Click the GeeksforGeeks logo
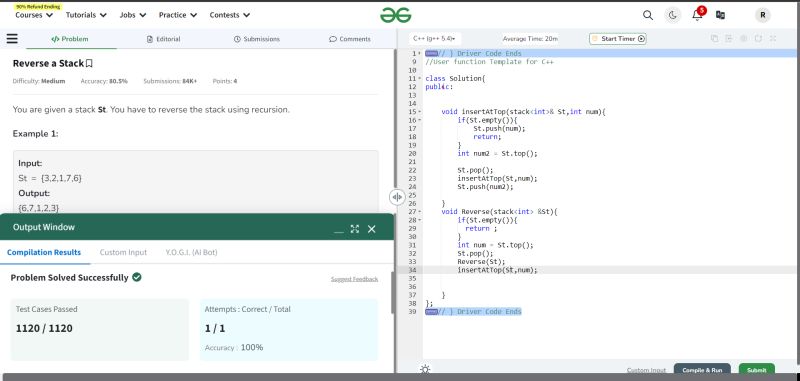 395,15
